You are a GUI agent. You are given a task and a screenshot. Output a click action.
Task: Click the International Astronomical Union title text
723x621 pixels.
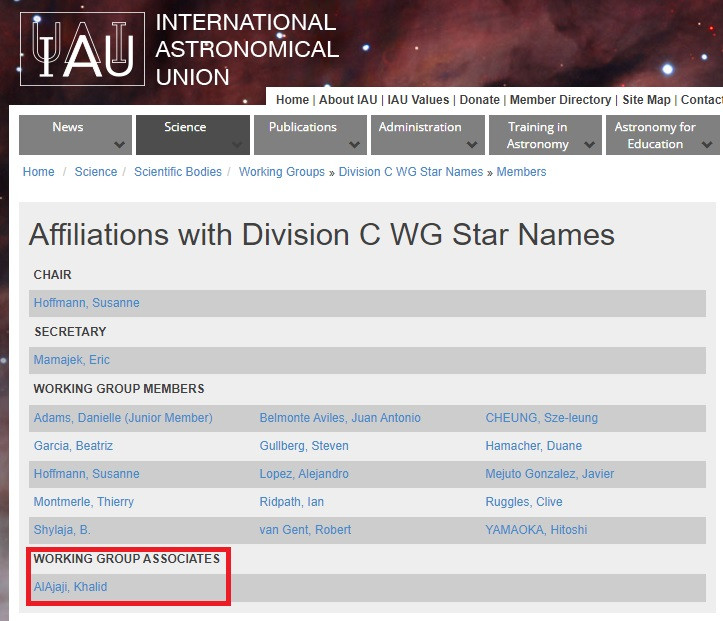point(247,49)
